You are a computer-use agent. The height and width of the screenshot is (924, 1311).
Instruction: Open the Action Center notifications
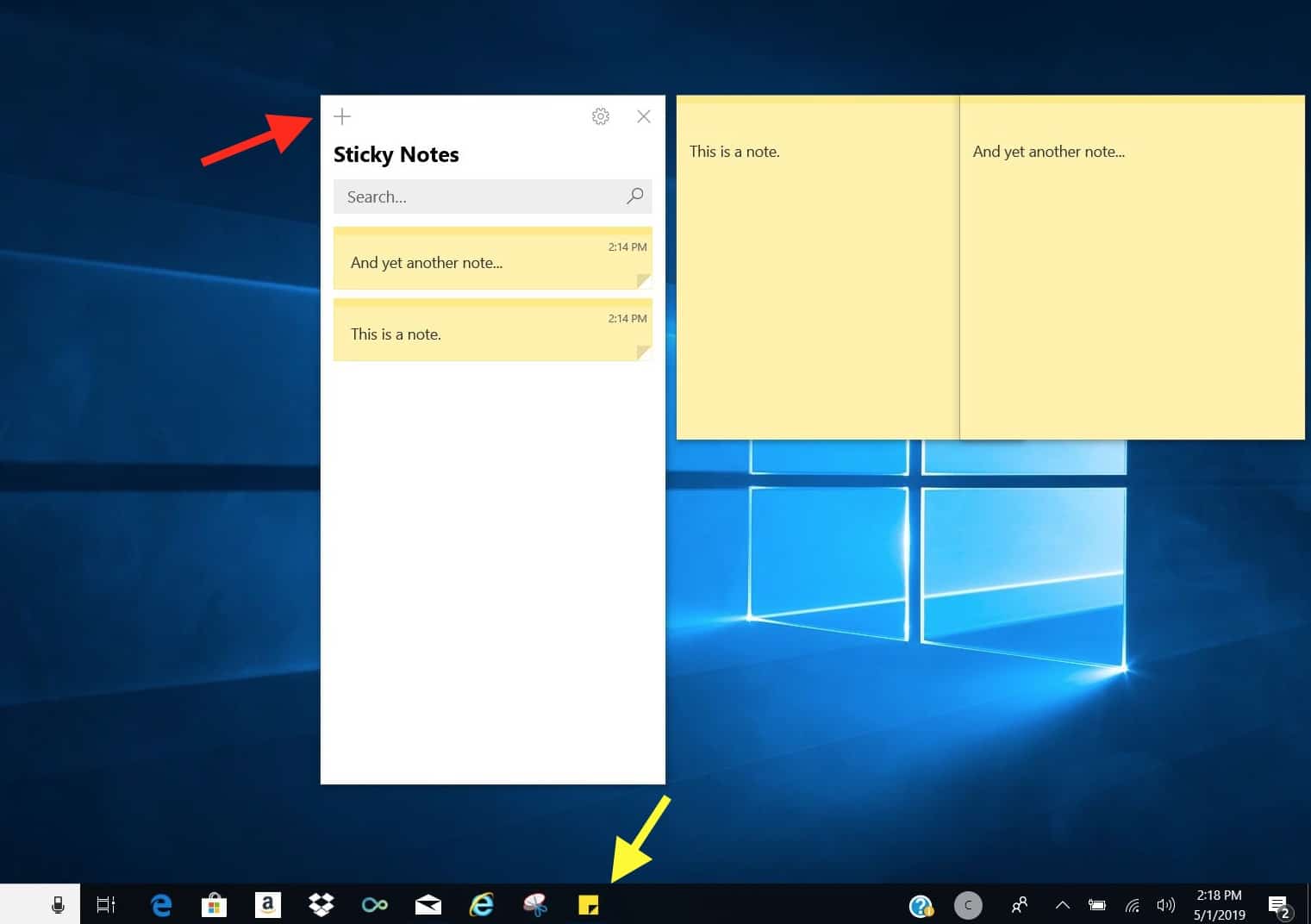[1279, 904]
